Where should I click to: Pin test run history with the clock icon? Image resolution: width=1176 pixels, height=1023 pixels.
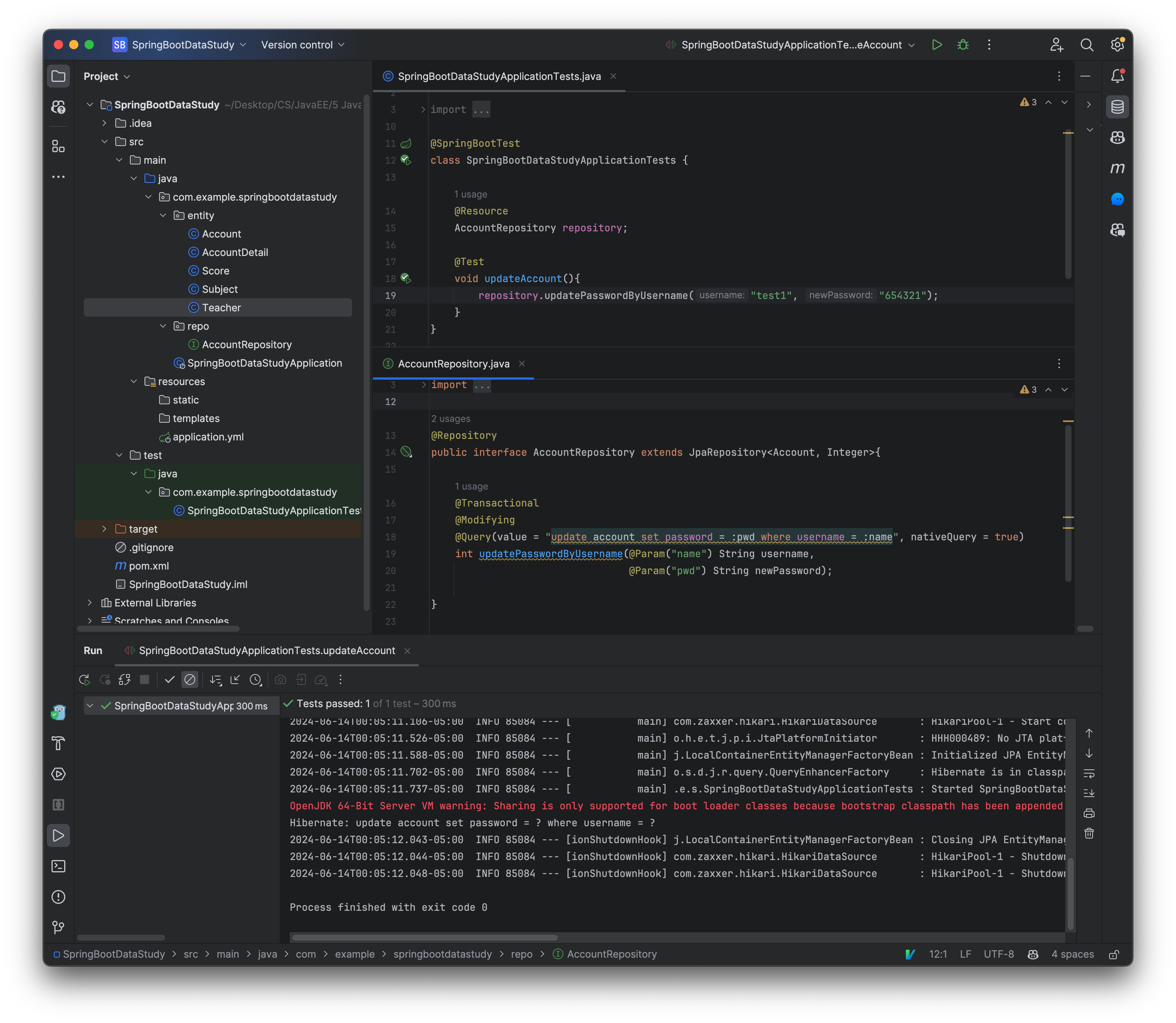[256, 679]
